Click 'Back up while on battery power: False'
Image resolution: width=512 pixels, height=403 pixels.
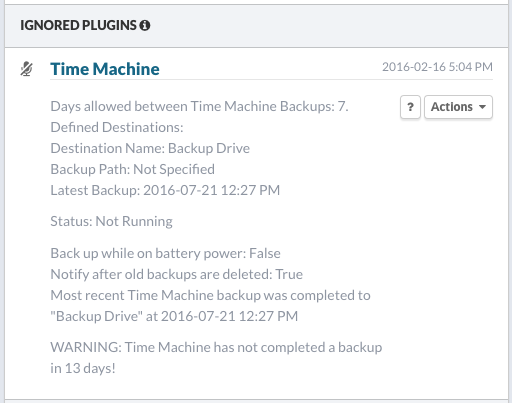click(165, 253)
